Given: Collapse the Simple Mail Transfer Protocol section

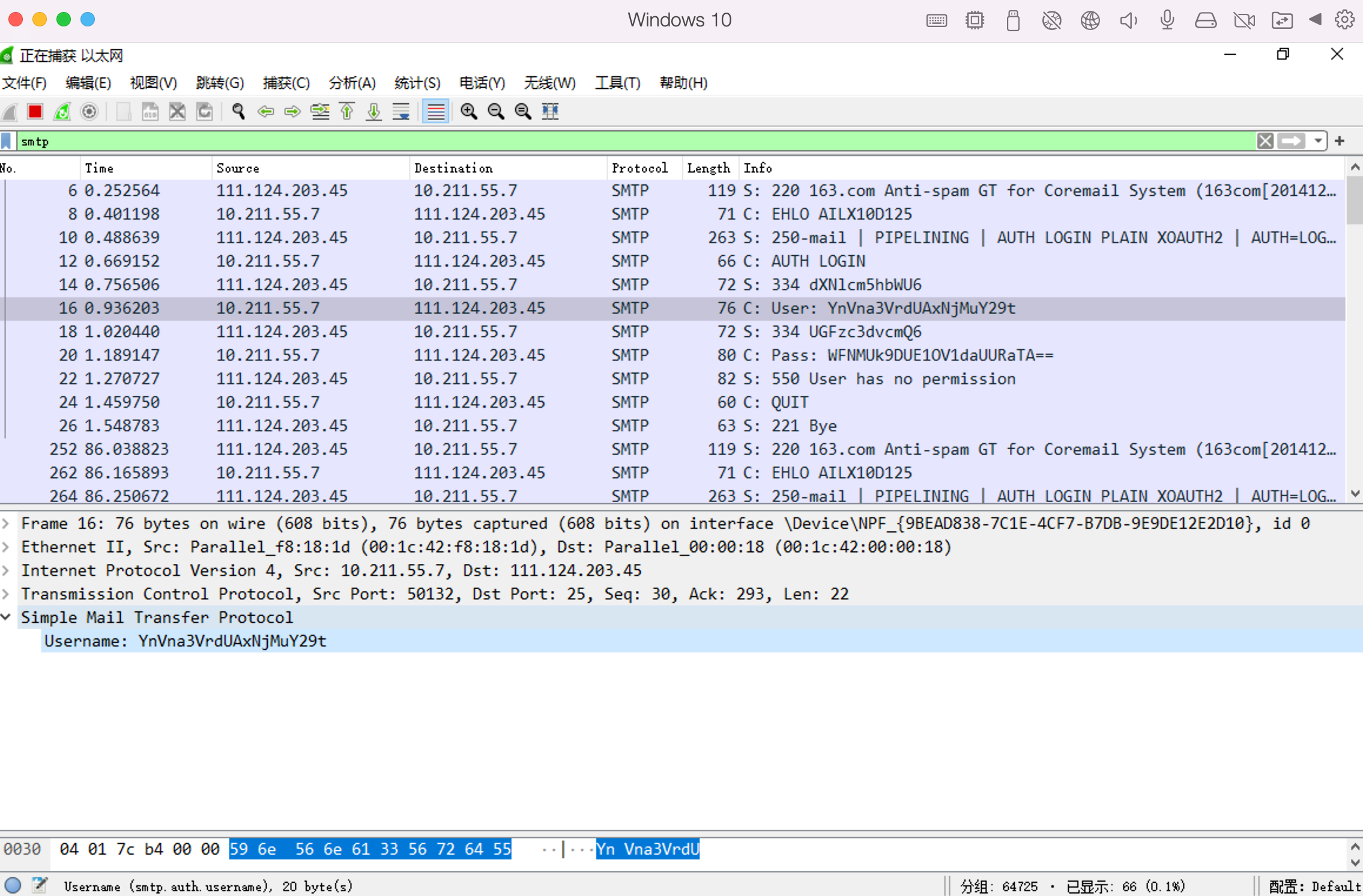Looking at the screenshot, I should point(6,617).
